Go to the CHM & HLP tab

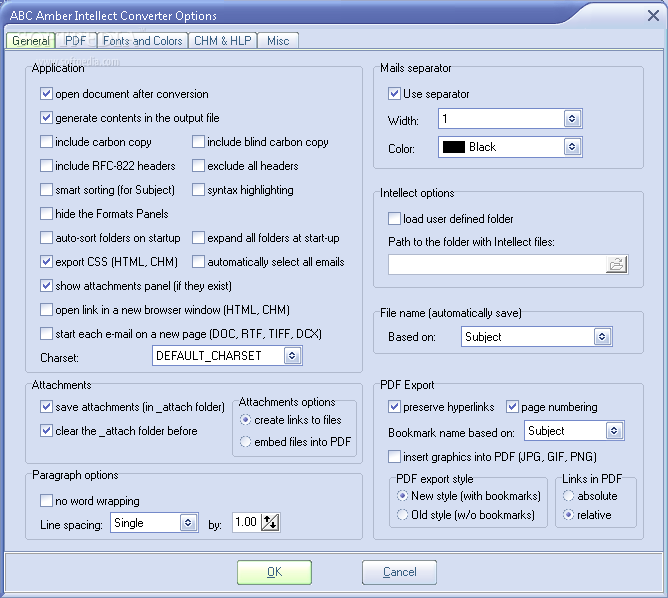223,41
